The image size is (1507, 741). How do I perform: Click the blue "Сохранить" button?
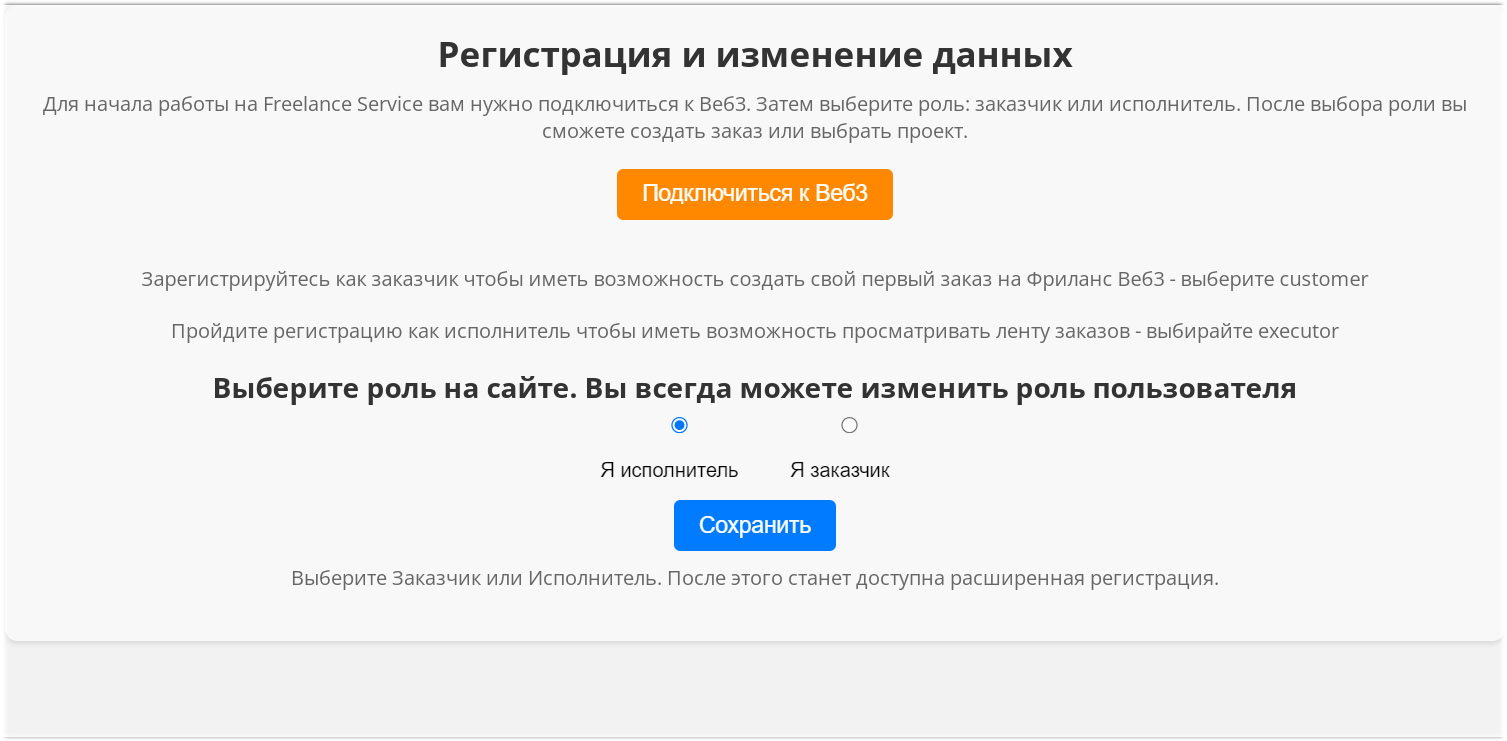coord(754,525)
